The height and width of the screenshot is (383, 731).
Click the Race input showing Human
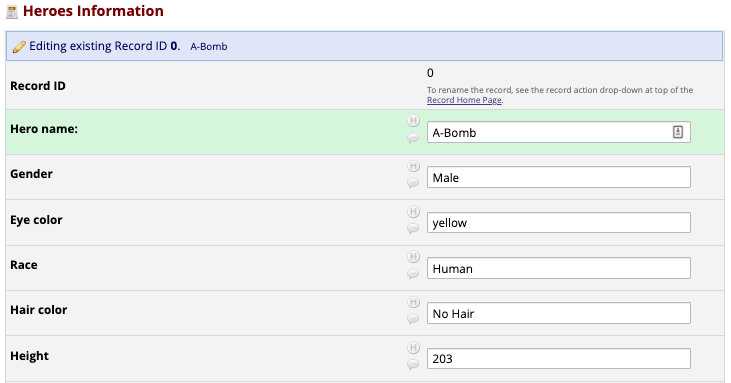tap(559, 268)
